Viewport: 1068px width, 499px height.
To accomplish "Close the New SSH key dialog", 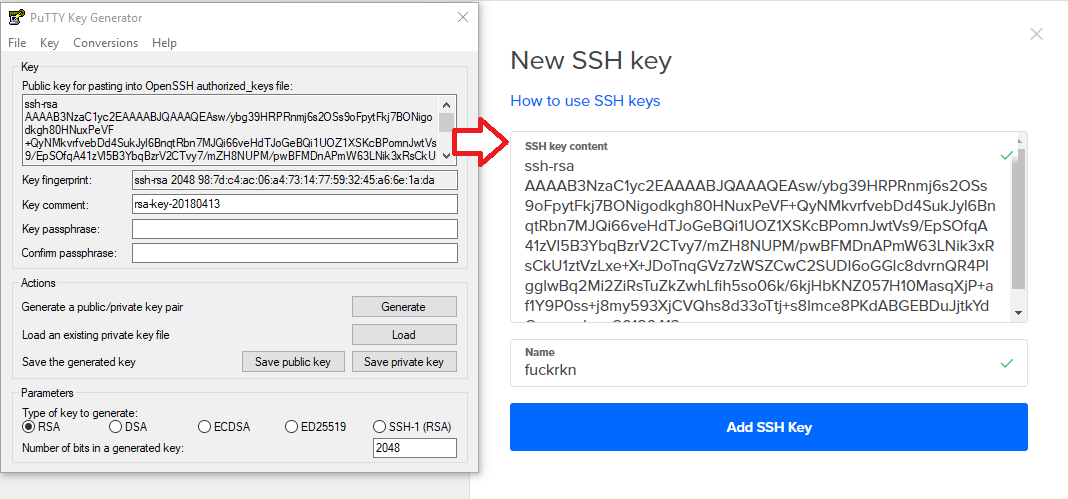I will (x=1036, y=34).
